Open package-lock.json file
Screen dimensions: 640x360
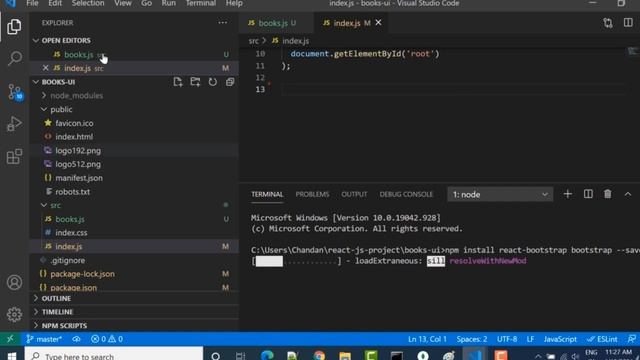tap(82, 274)
